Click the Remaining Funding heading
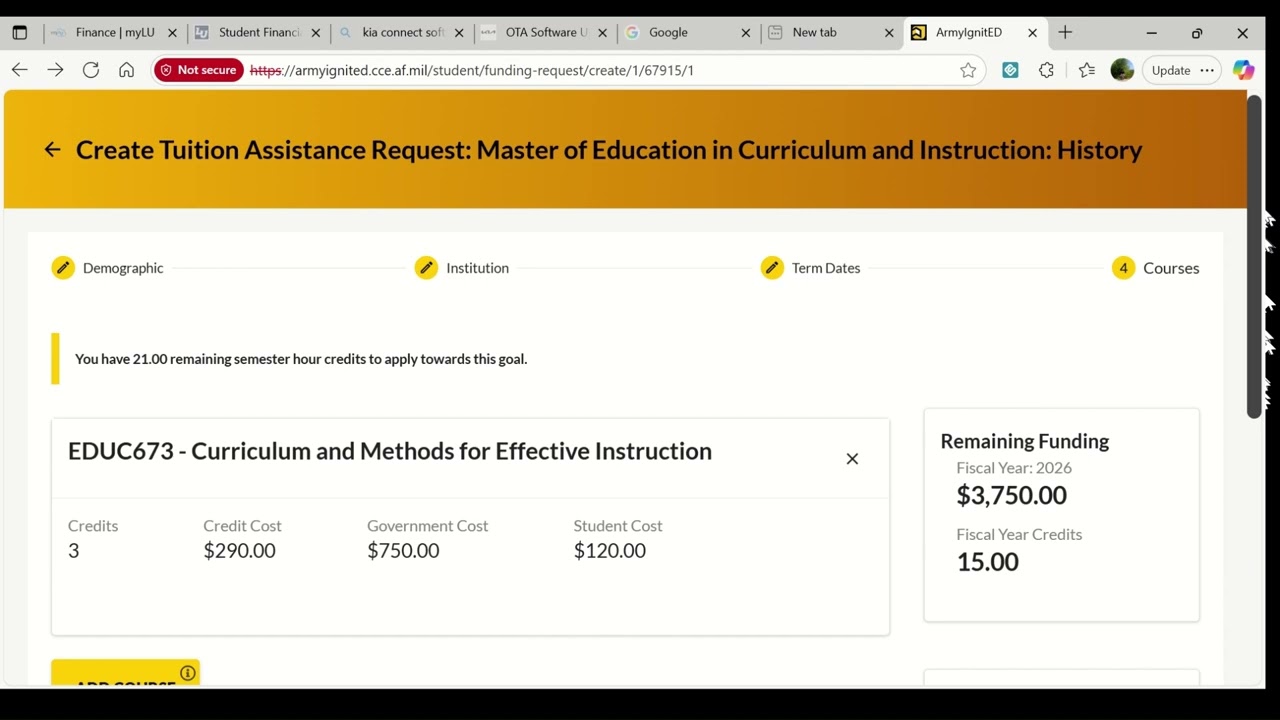The height and width of the screenshot is (720, 1280). click(x=1025, y=441)
